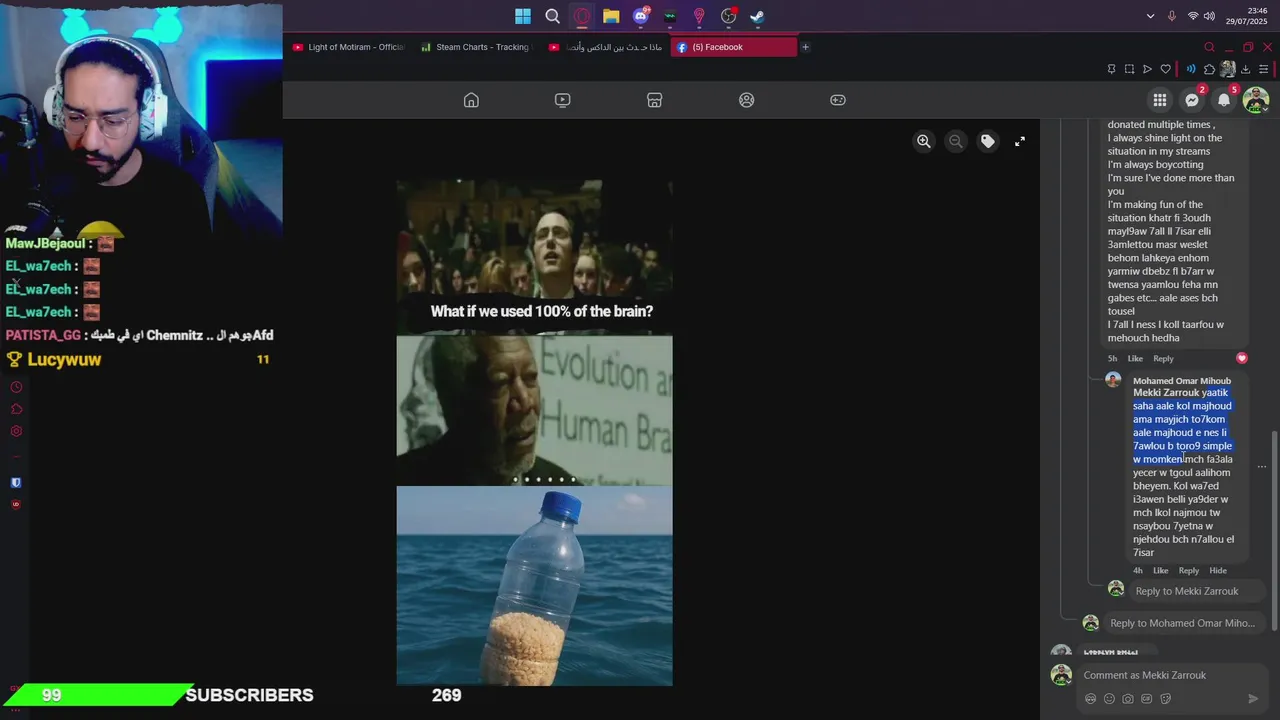
Task: Open a new browser tab
Action: tap(805, 47)
